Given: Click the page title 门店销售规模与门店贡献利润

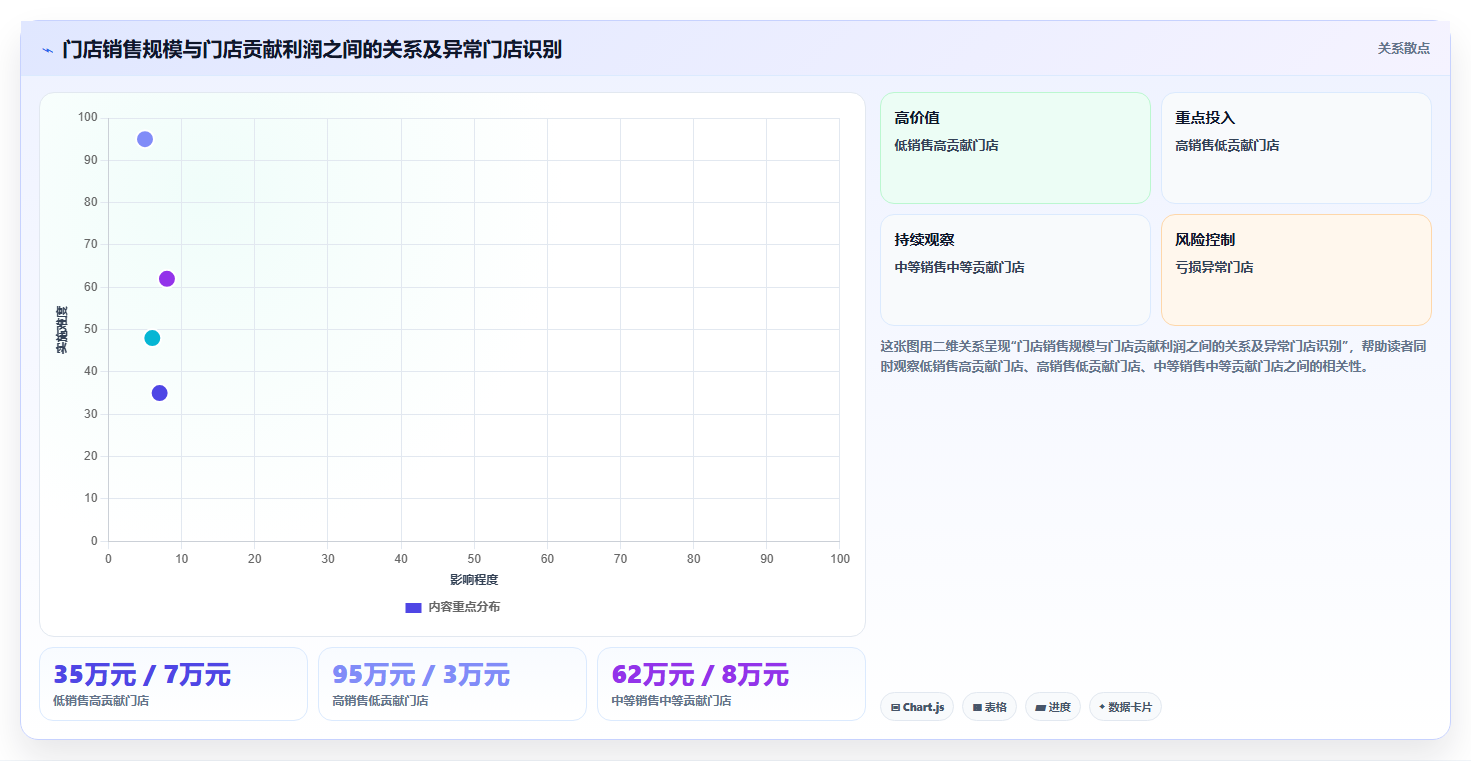Looking at the screenshot, I should click(x=312, y=49).
